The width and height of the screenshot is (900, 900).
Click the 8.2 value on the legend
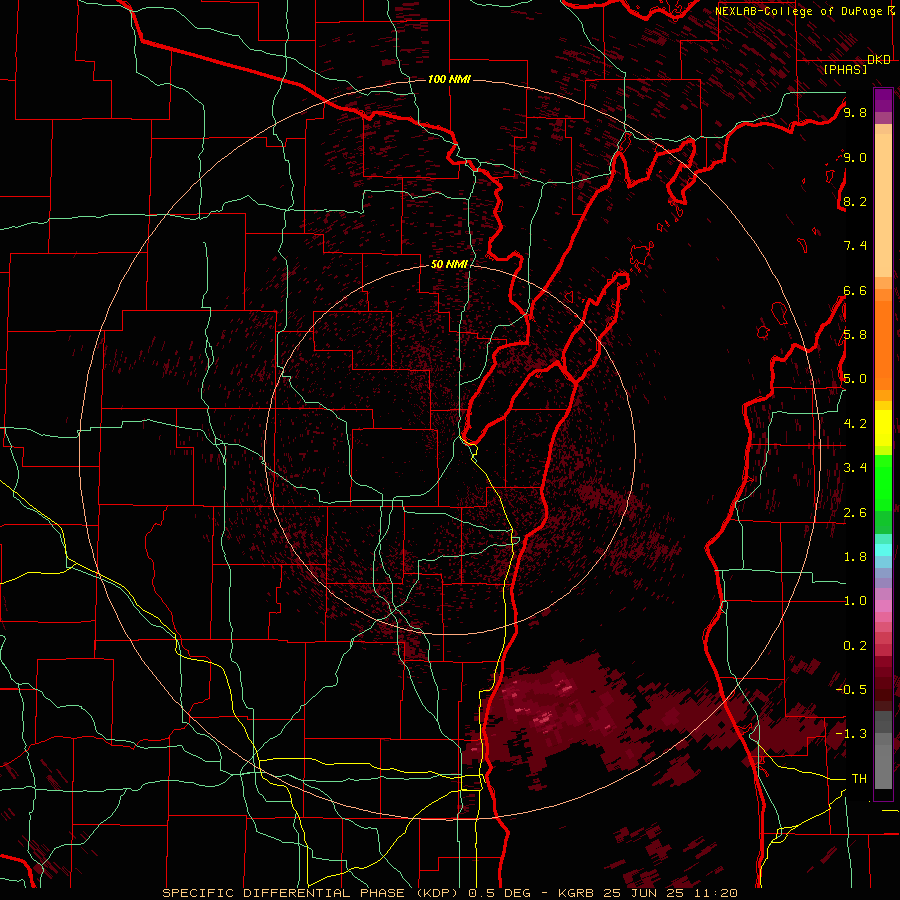[855, 201]
